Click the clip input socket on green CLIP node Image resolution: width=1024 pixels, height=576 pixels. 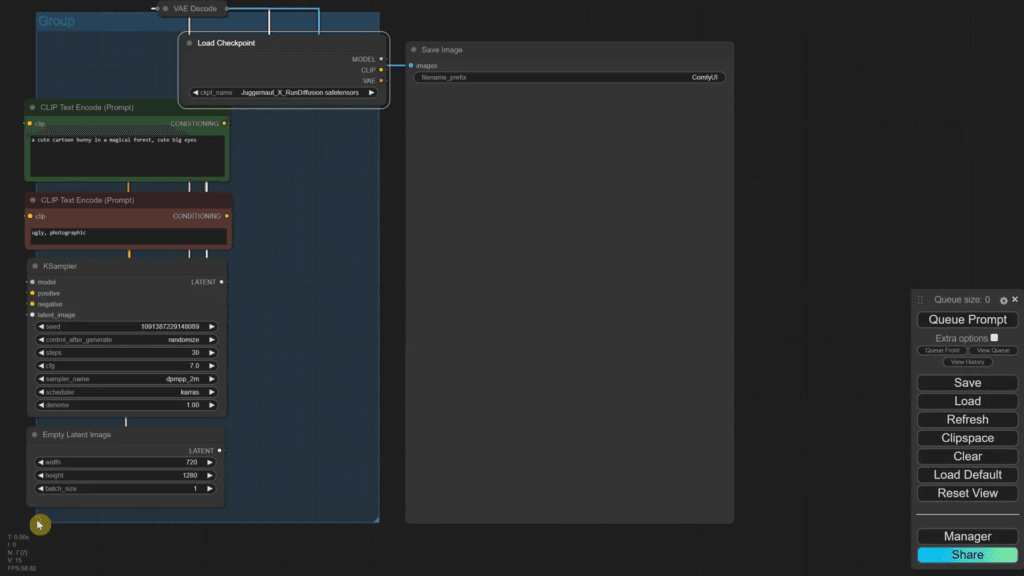(x=29, y=123)
